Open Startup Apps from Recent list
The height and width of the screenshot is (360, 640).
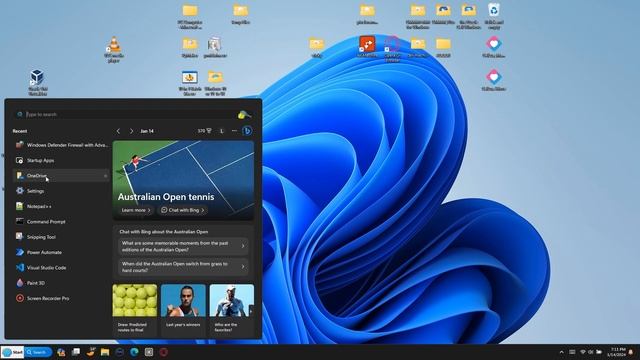61,160
